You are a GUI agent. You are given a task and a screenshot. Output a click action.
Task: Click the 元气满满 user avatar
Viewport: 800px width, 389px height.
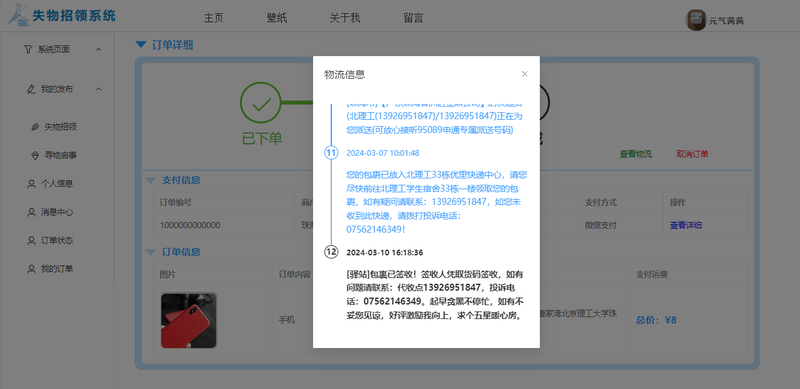coord(696,20)
